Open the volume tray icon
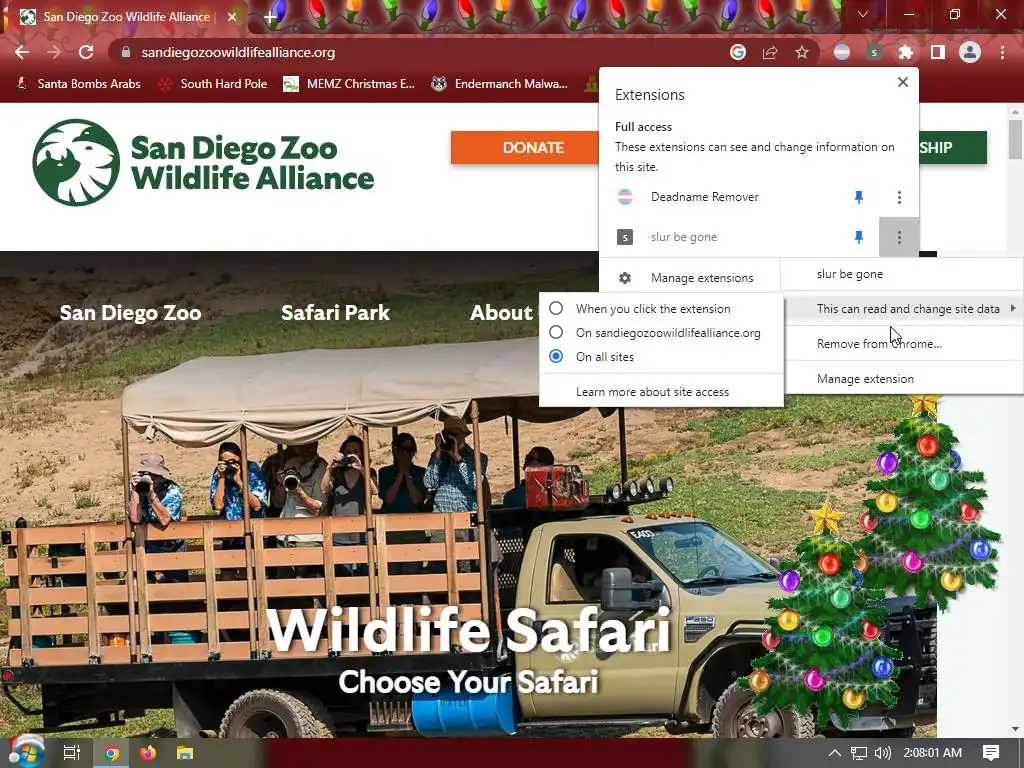Viewport: 1024px width, 768px height. click(883, 753)
